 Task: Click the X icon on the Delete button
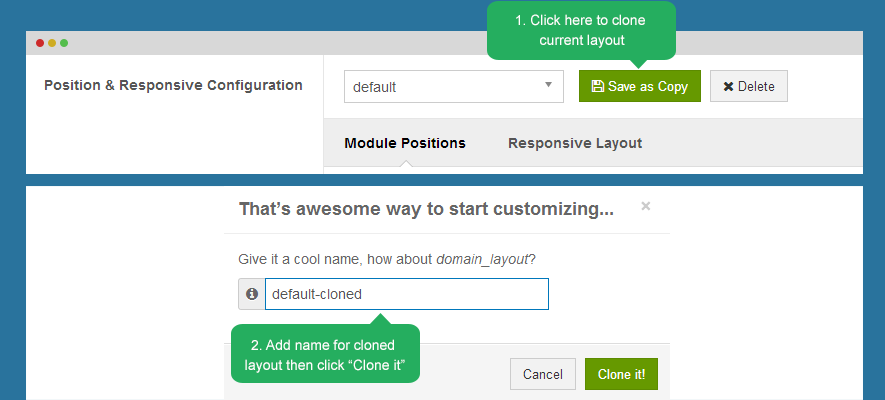728,87
